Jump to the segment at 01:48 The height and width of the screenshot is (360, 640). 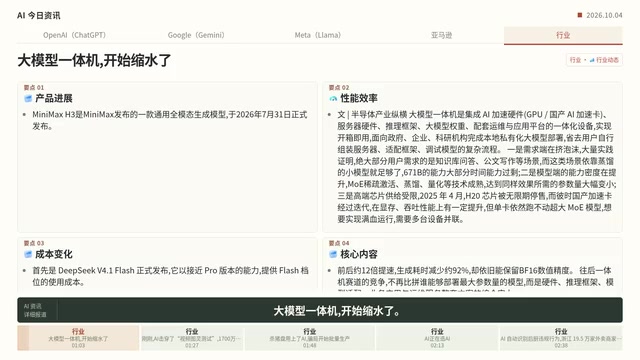pos(309,338)
